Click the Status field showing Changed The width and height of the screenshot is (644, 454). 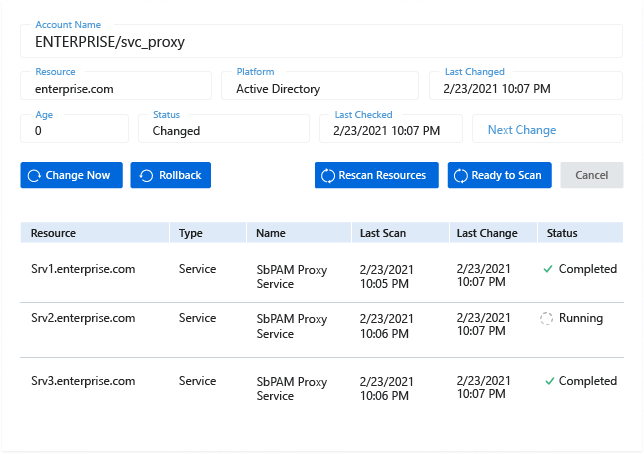tap(224, 128)
